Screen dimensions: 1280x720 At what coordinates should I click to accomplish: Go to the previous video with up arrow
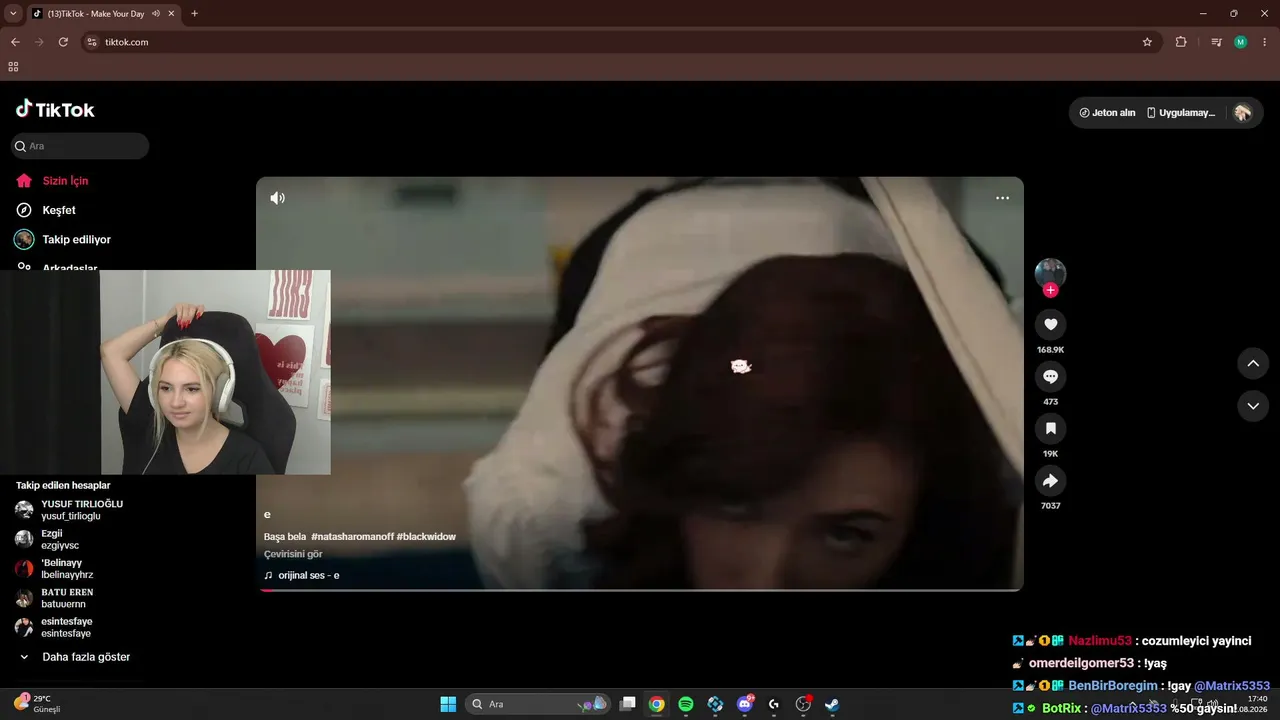1253,363
